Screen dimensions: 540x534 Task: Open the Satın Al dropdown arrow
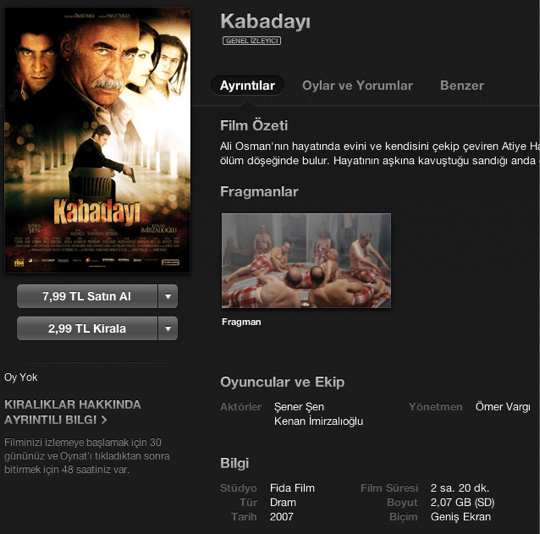168,296
